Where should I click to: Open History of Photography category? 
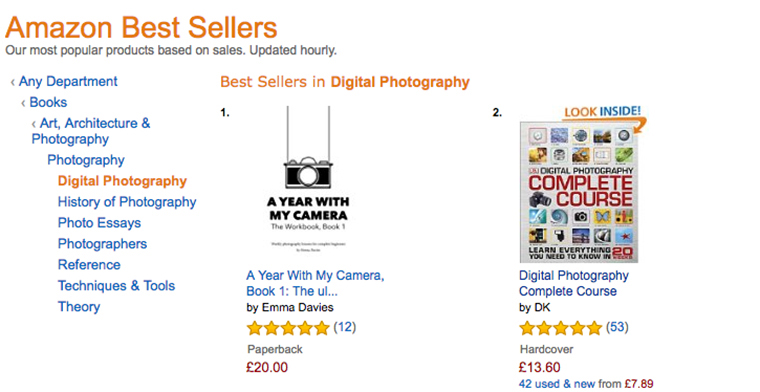(127, 202)
